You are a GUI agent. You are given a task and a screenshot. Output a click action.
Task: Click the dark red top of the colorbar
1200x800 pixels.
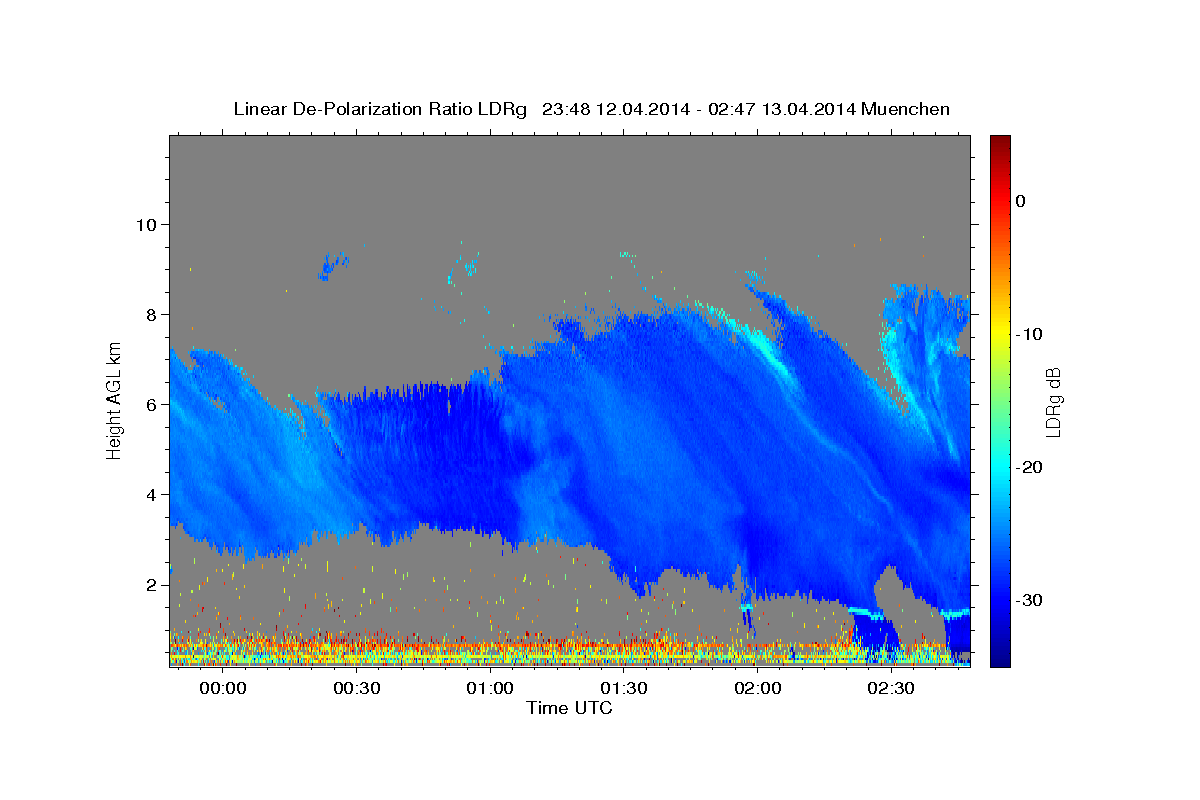click(x=1000, y=142)
